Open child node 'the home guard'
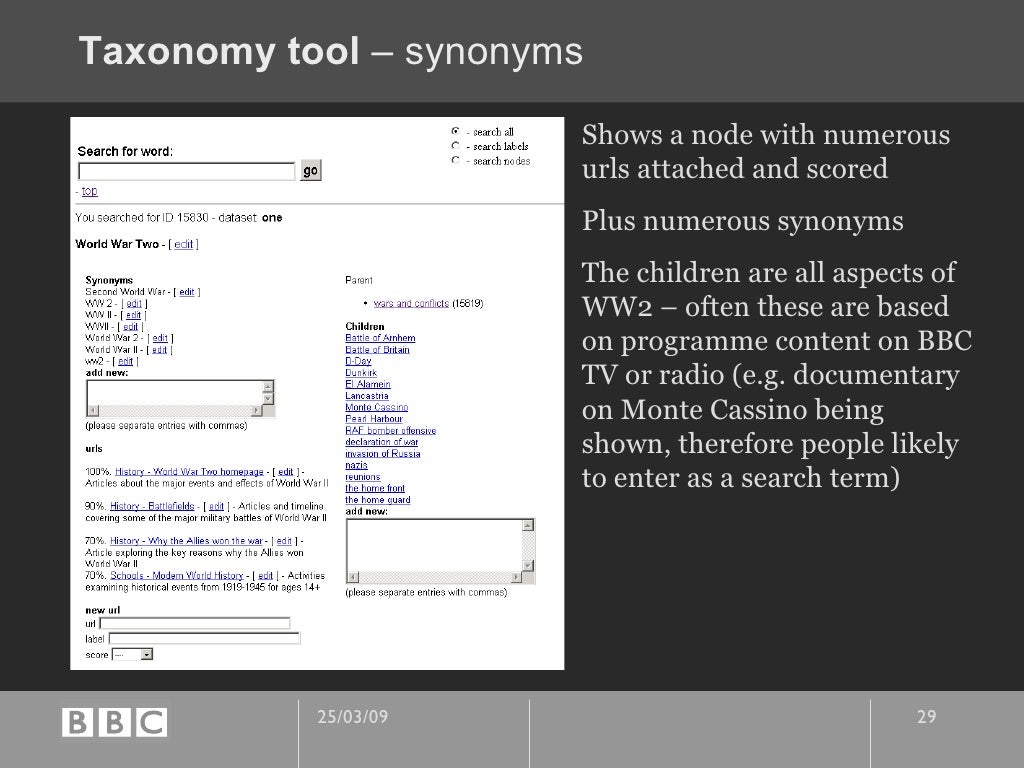 377,500
